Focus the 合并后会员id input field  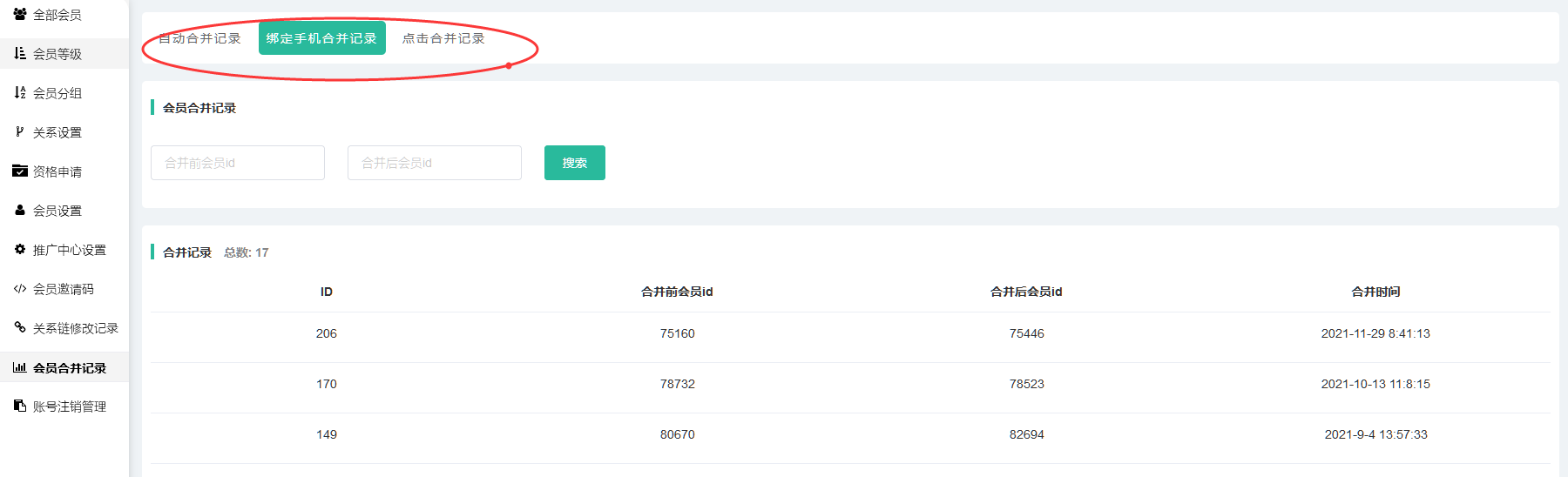[x=435, y=163]
